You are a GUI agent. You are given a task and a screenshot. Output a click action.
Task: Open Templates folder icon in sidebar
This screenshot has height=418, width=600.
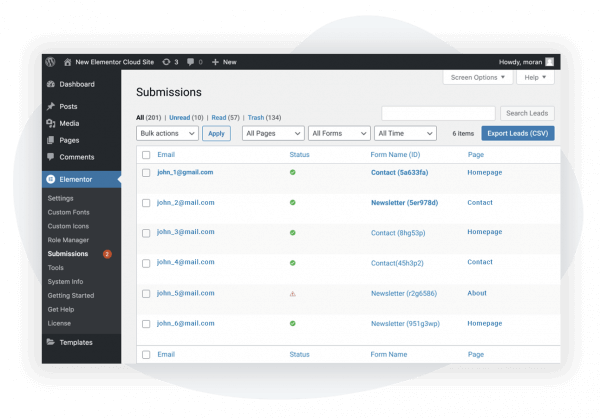(x=50, y=343)
